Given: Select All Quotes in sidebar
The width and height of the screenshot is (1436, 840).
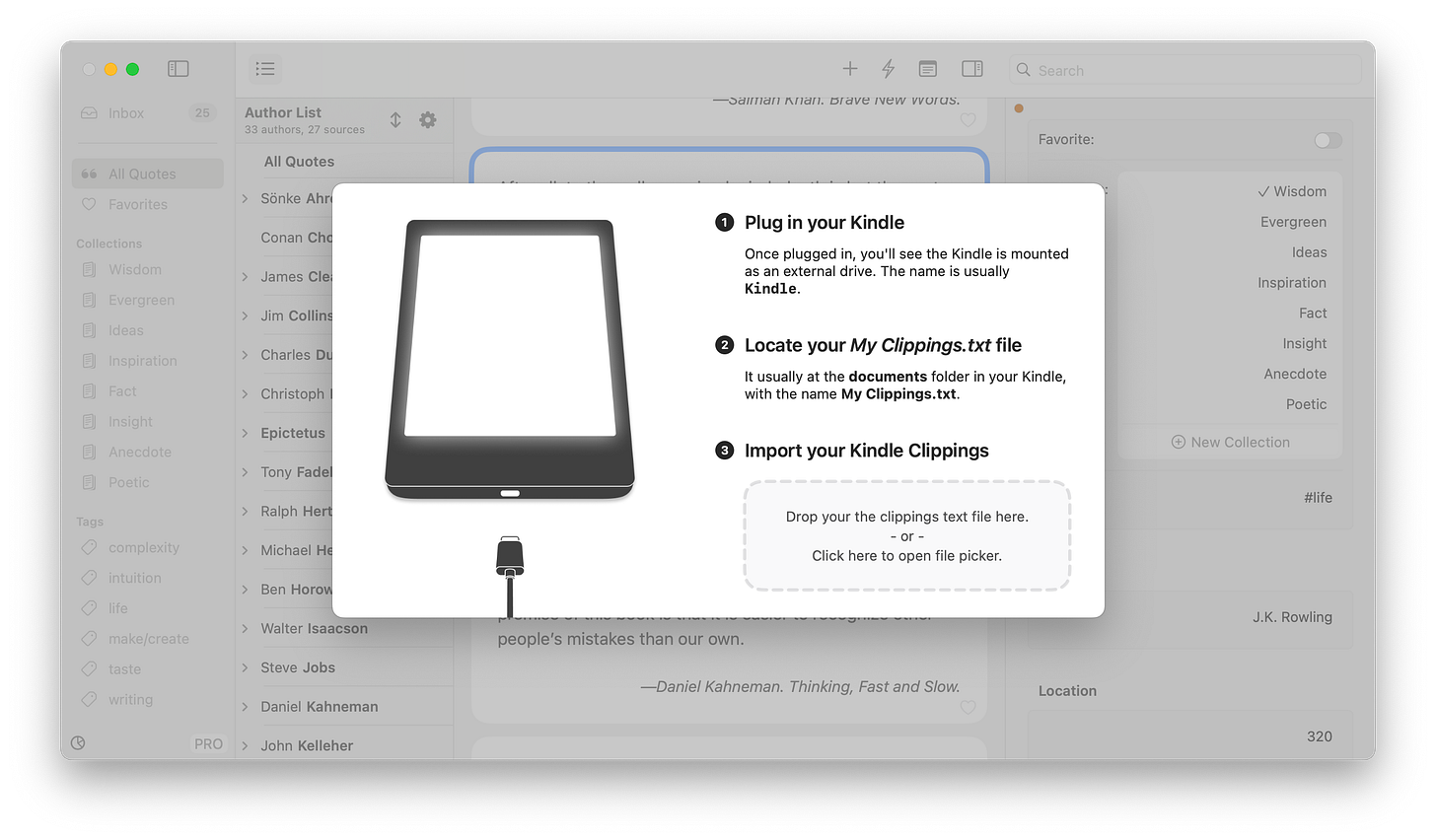Looking at the screenshot, I should (148, 174).
